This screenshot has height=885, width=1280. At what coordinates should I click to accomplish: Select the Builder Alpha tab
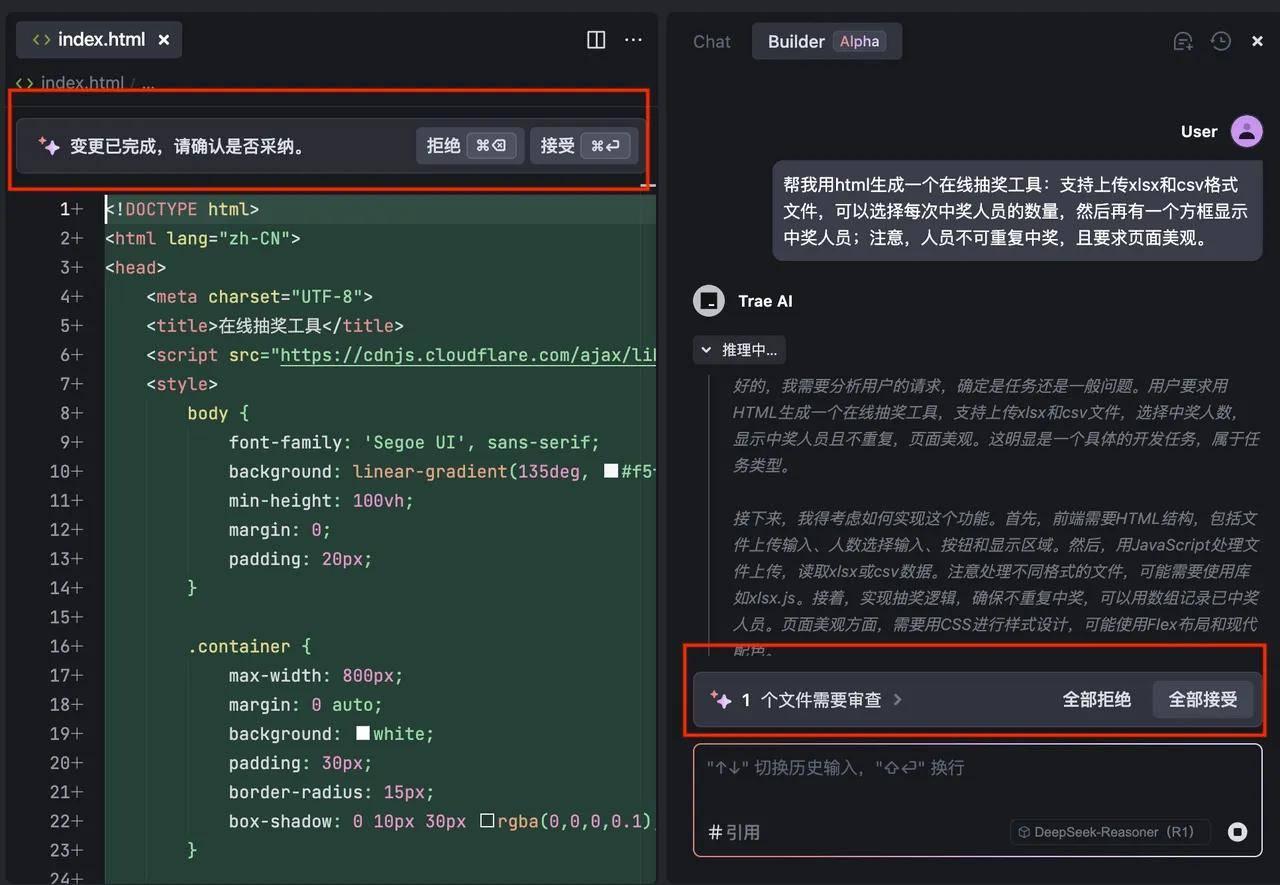point(826,41)
